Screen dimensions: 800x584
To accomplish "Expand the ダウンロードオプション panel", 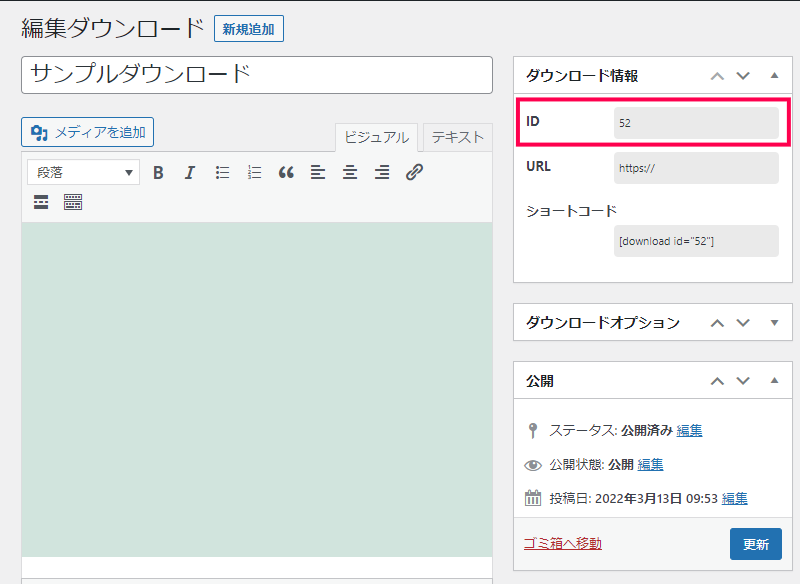I will (x=774, y=322).
